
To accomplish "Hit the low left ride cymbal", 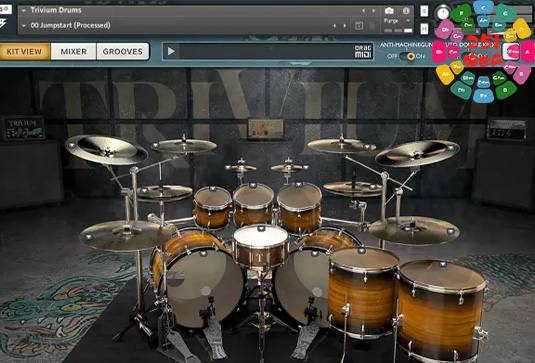I will click(x=127, y=236).
